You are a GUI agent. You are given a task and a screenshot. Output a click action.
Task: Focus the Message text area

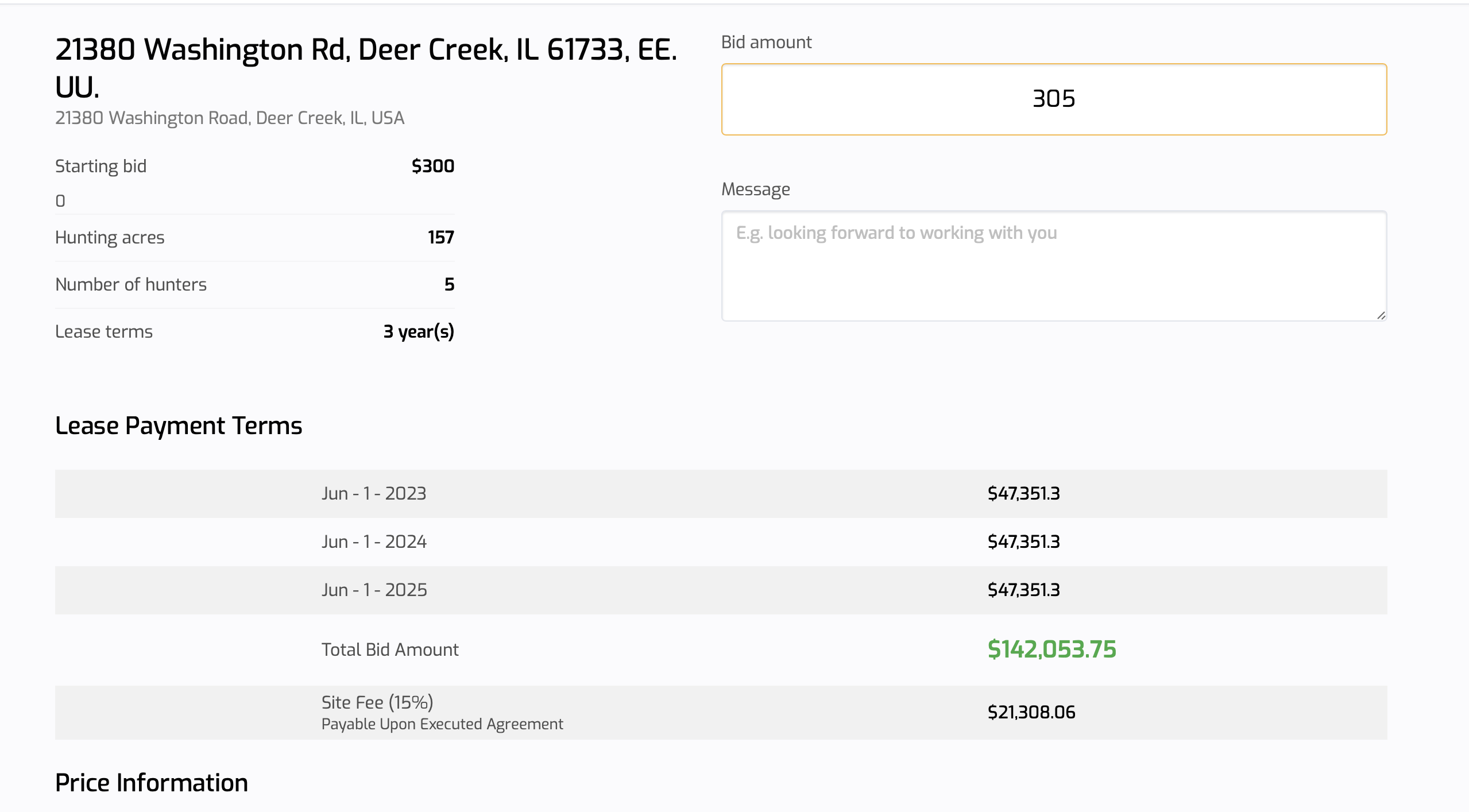tap(1053, 265)
